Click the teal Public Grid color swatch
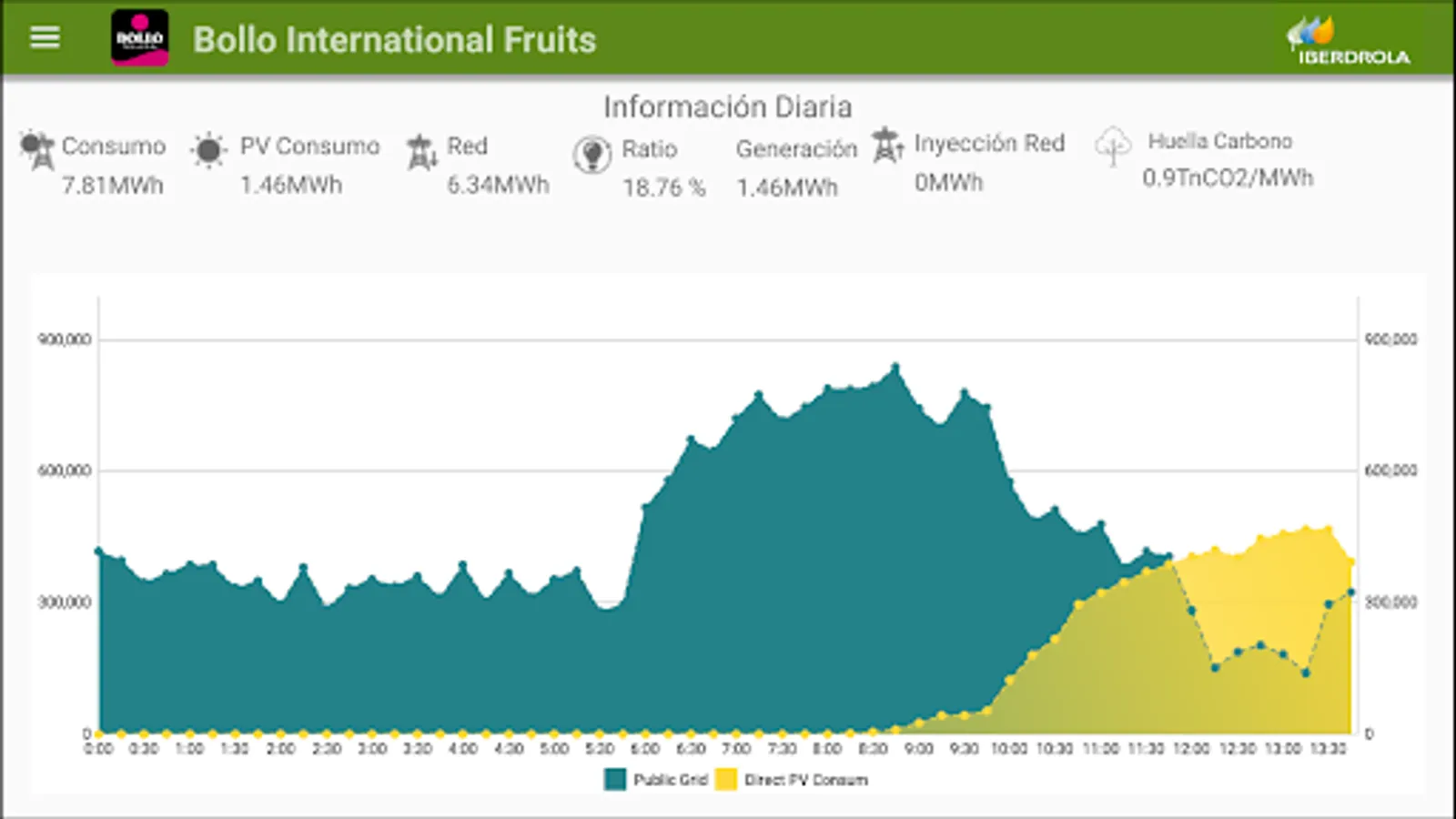 tap(615, 780)
